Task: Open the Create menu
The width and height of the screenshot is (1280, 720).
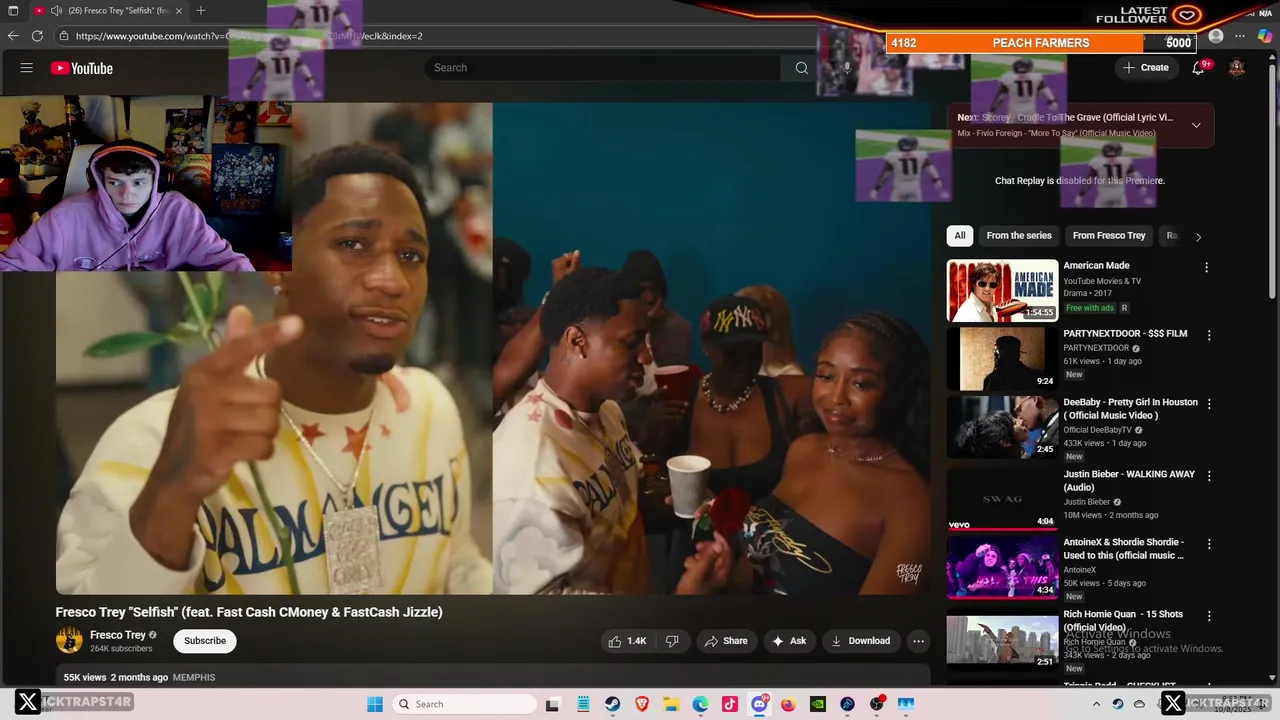Action: (x=1146, y=68)
